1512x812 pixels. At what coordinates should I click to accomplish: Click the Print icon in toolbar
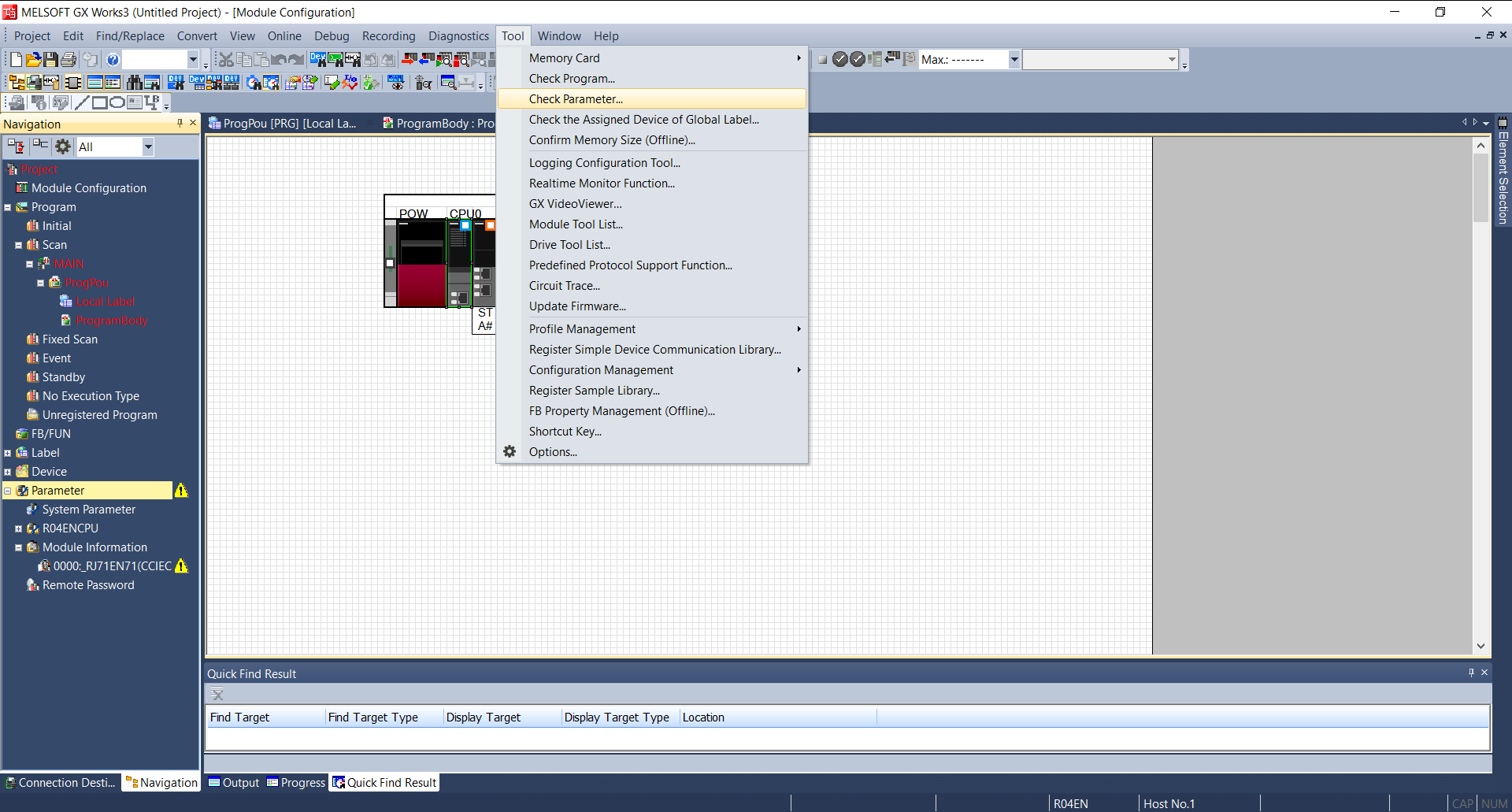tap(69, 59)
